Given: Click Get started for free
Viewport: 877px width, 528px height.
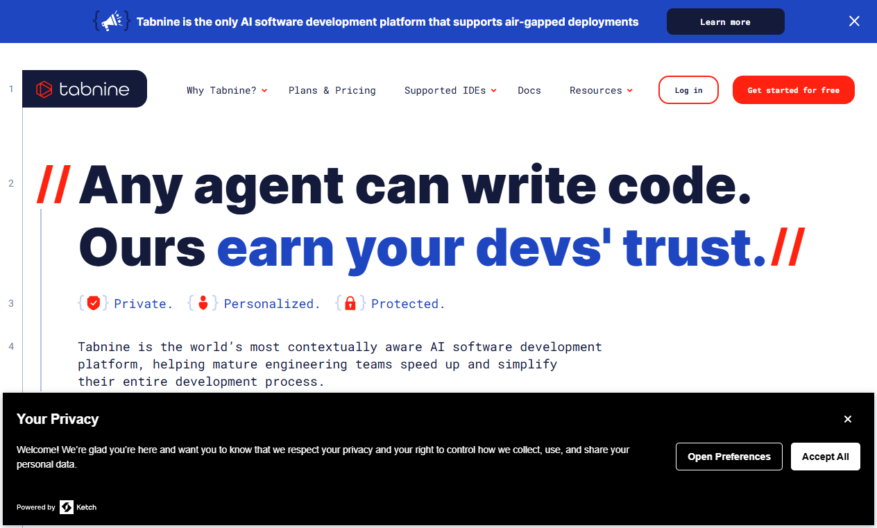Looking at the screenshot, I should point(794,90).
